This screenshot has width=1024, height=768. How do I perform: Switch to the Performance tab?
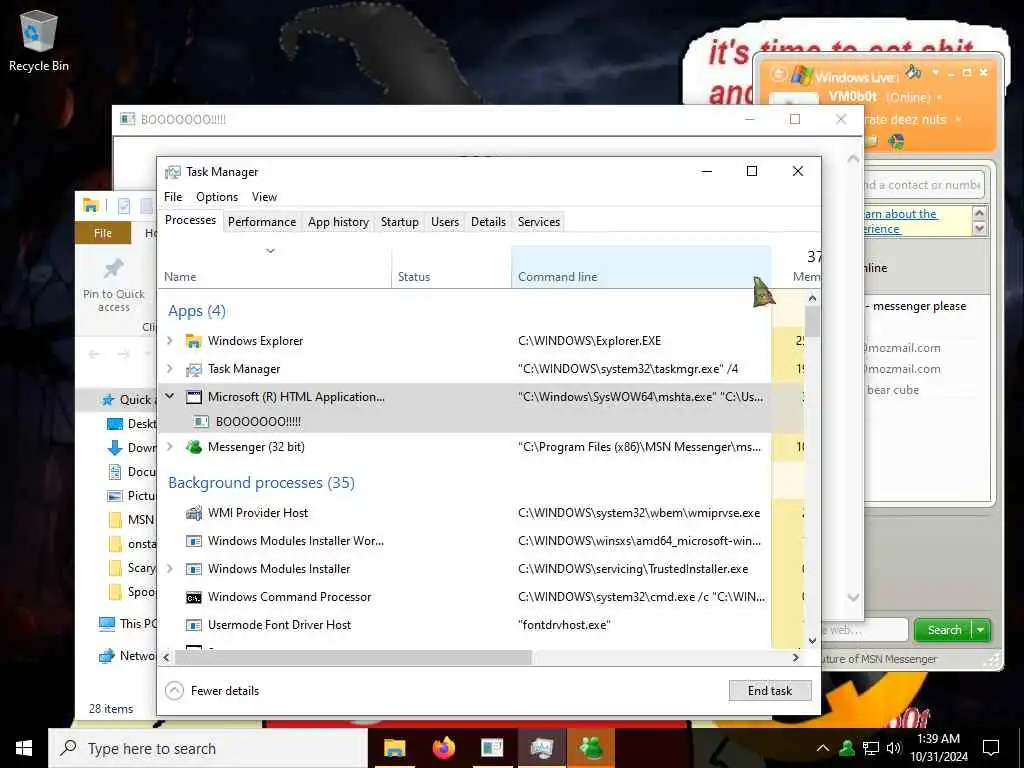coord(262,222)
